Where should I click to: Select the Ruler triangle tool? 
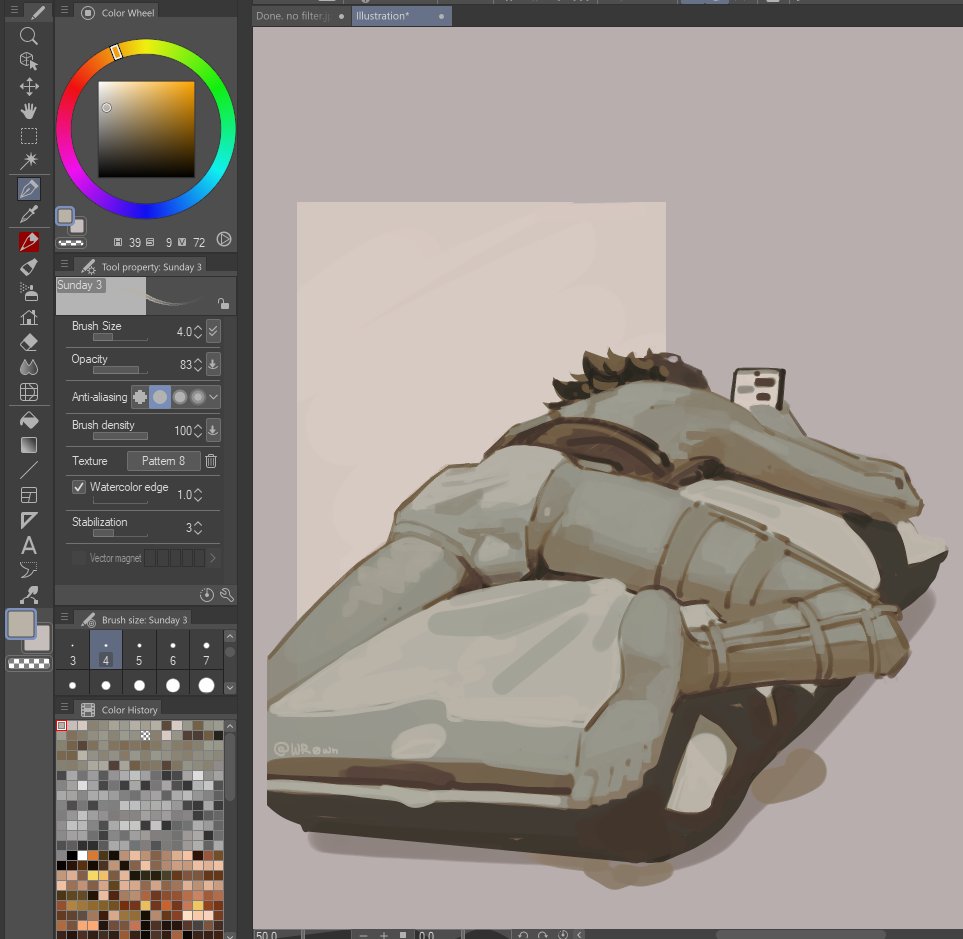29,520
